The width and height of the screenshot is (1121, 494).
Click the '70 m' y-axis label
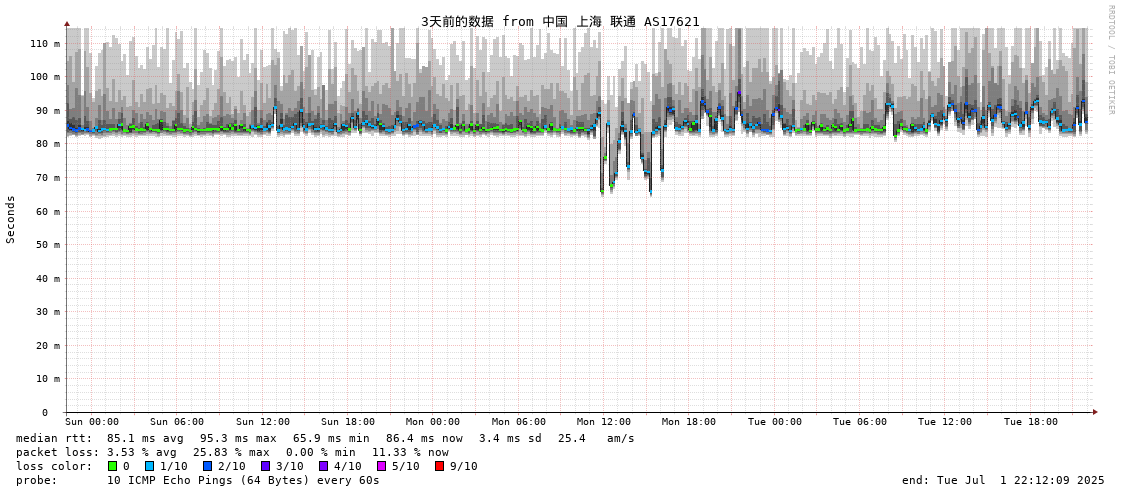click(x=47, y=177)
